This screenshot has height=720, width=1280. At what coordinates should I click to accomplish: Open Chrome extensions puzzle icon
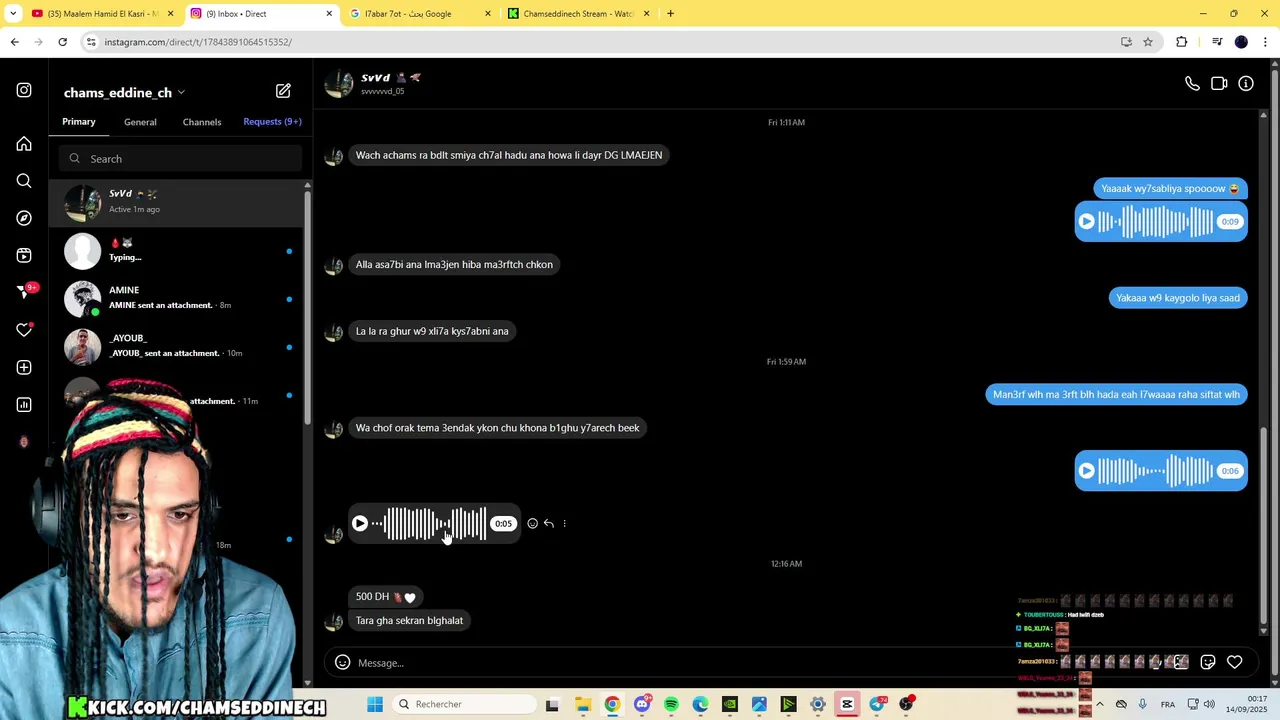pyautogui.click(x=1182, y=42)
